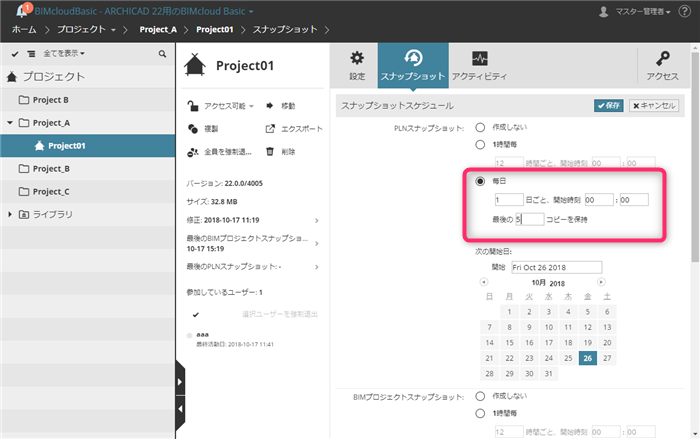
Task: Toggle the checkmark select-all icon in sidebar
Action: (x=15, y=54)
